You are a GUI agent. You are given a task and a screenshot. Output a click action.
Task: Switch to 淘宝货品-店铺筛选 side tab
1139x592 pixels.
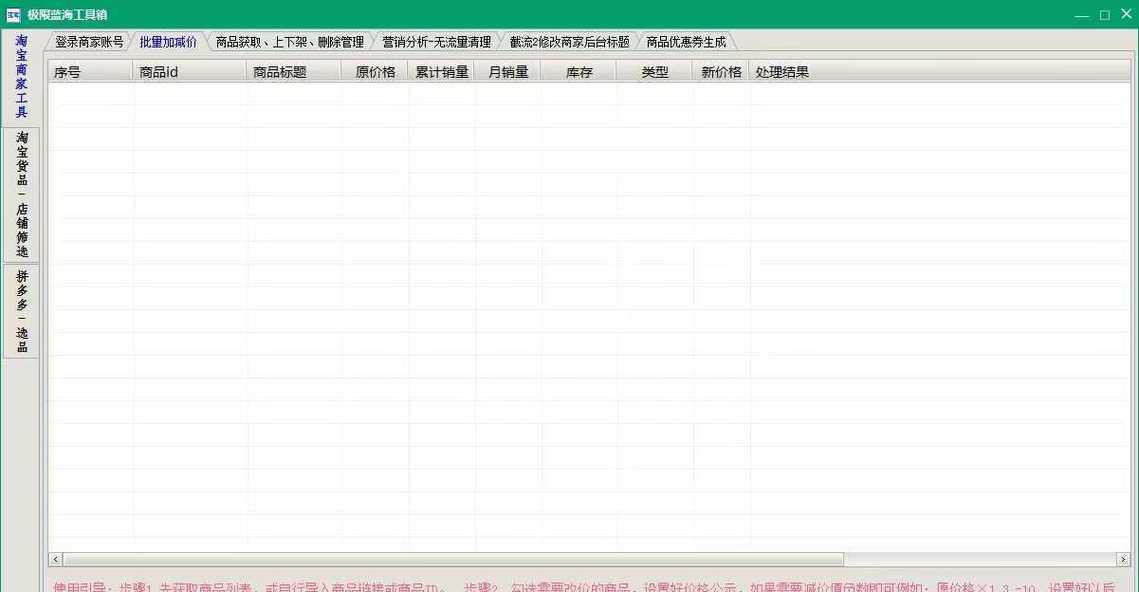click(x=22, y=195)
